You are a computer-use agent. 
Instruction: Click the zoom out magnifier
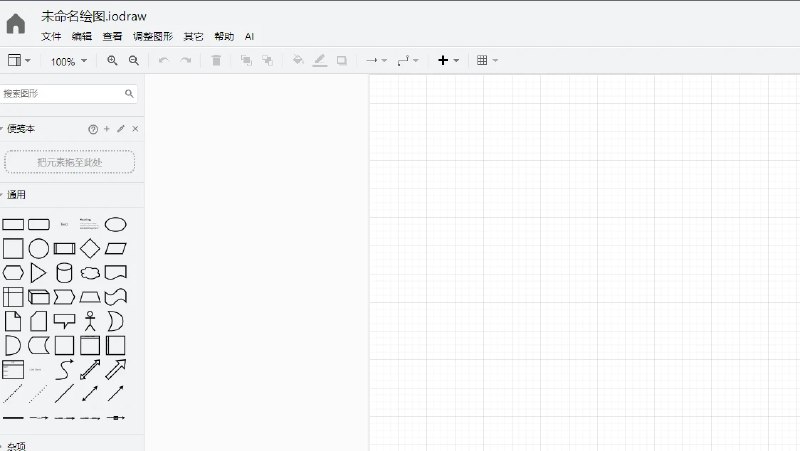[x=134, y=61]
